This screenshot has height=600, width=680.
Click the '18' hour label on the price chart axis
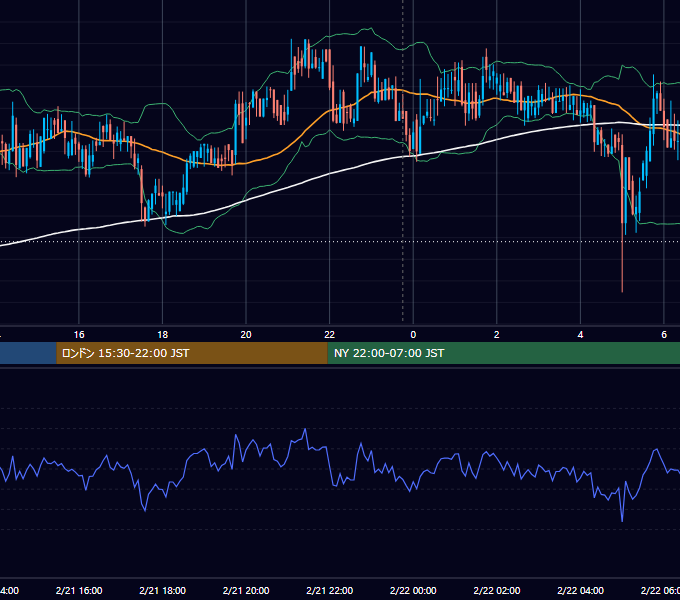coord(163,335)
